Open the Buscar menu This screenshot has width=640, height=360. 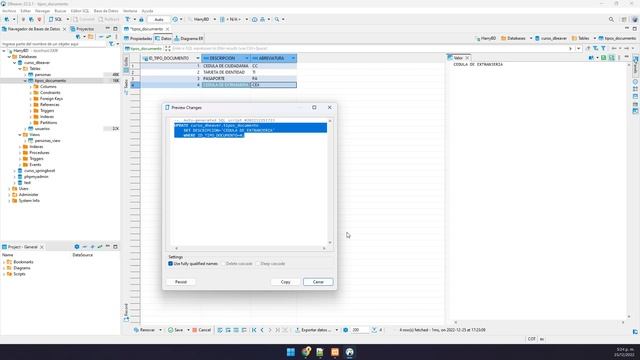click(60, 11)
